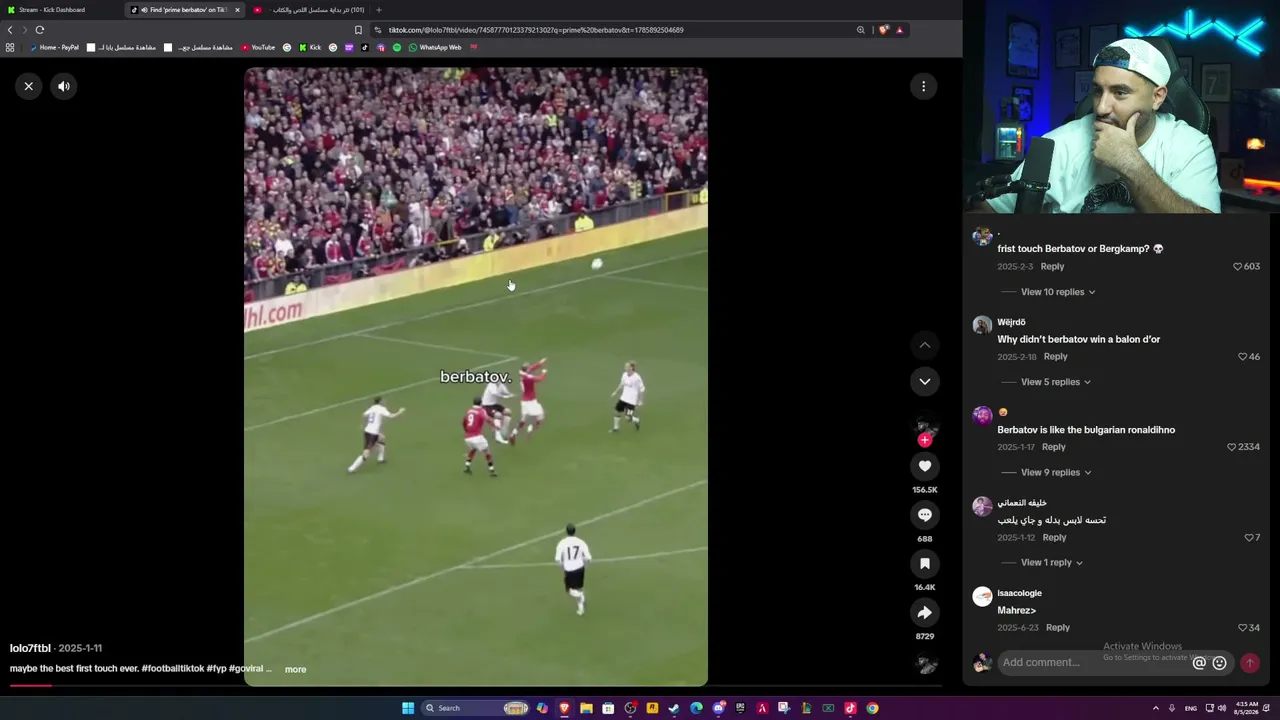
Task: Like the comment with 603 likes
Action: click(x=1237, y=267)
